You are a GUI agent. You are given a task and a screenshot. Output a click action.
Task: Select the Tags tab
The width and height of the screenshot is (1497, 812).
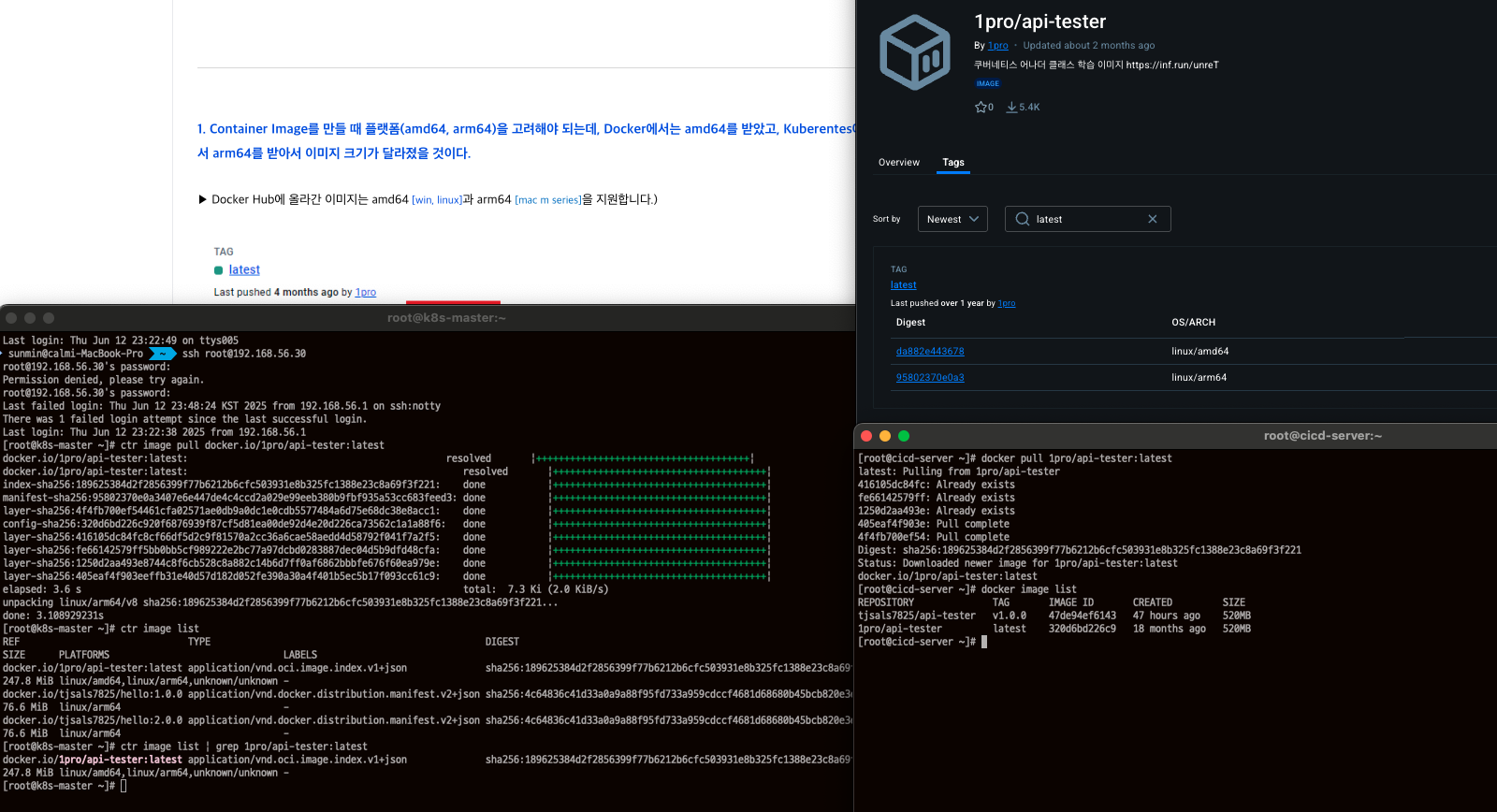click(953, 163)
